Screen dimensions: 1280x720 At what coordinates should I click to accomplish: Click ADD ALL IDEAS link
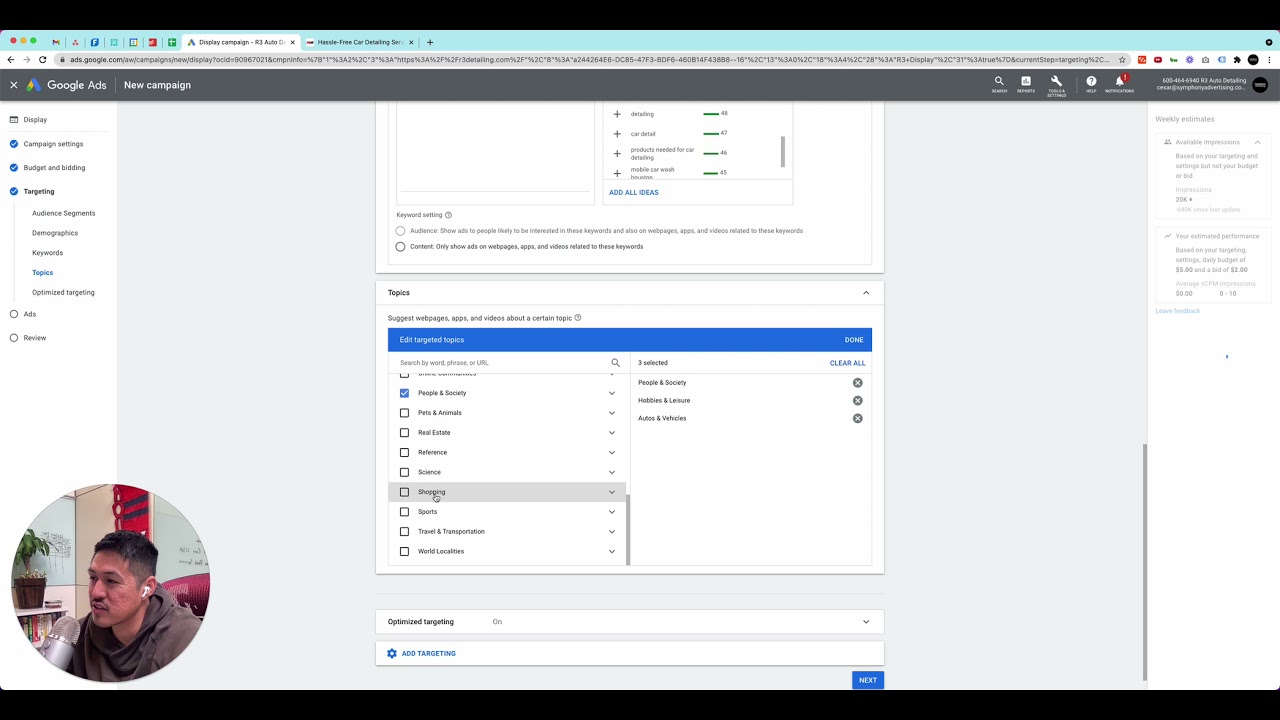point(634,192)
